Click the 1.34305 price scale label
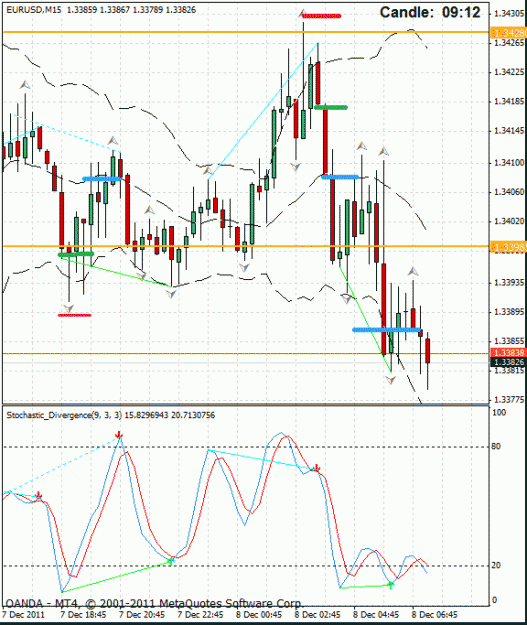527x625 pixels. point(509,14)
